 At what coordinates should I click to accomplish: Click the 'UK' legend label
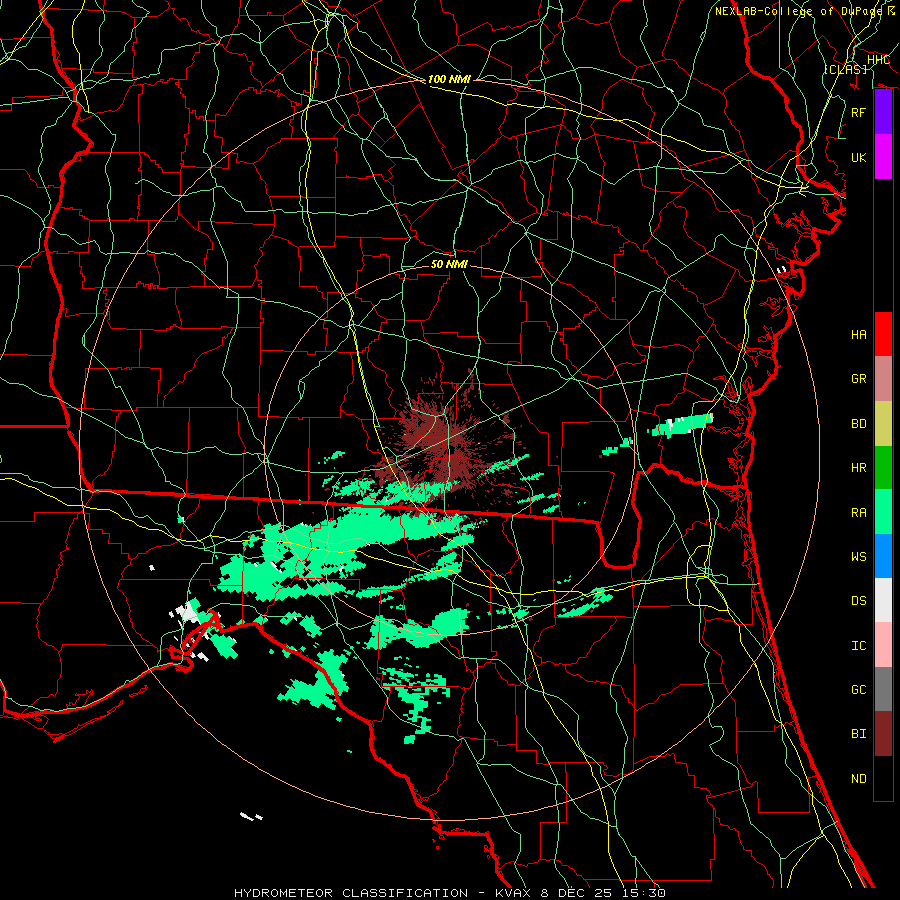859,157
